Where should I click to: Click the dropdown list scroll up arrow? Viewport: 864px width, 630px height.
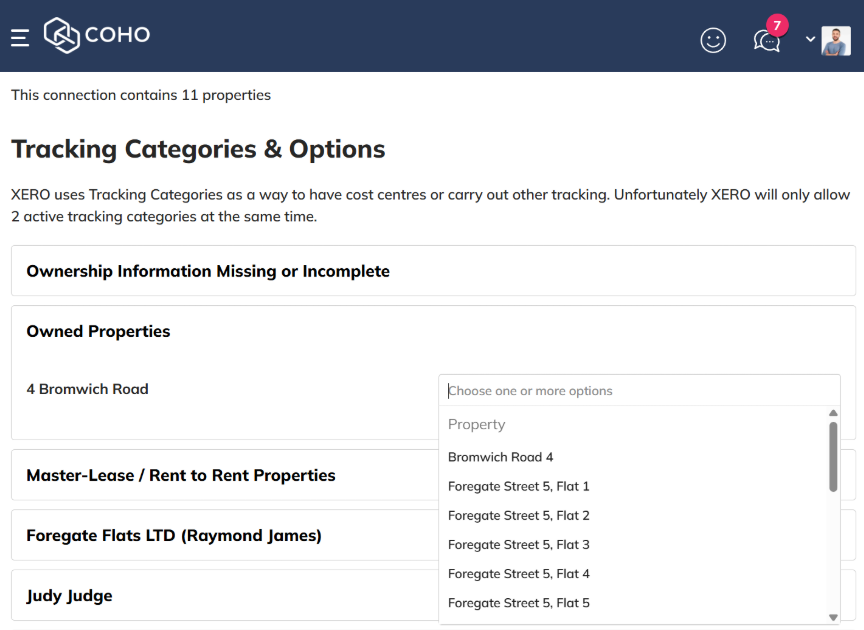pos(833,413)
